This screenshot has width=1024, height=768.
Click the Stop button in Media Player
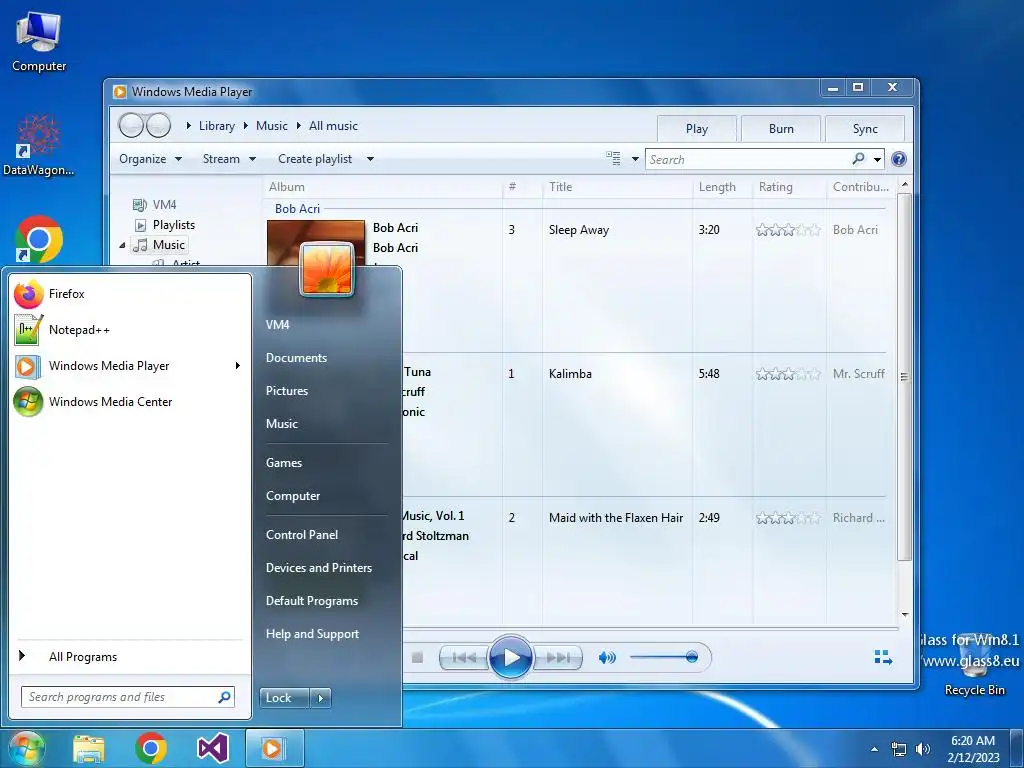point(417,658)
